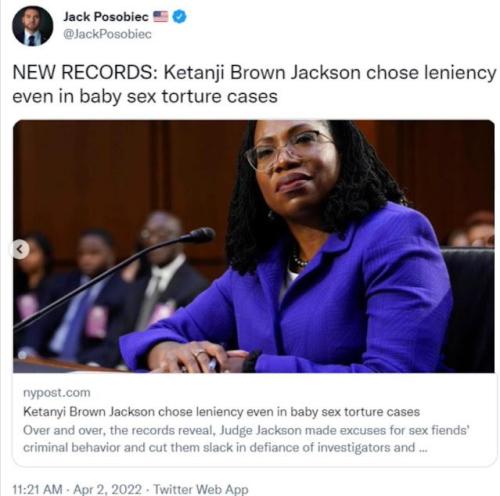Screen dimensions: 500x496
Task: Click the Apr 2, 2022 date
Action: pos(107,489)
